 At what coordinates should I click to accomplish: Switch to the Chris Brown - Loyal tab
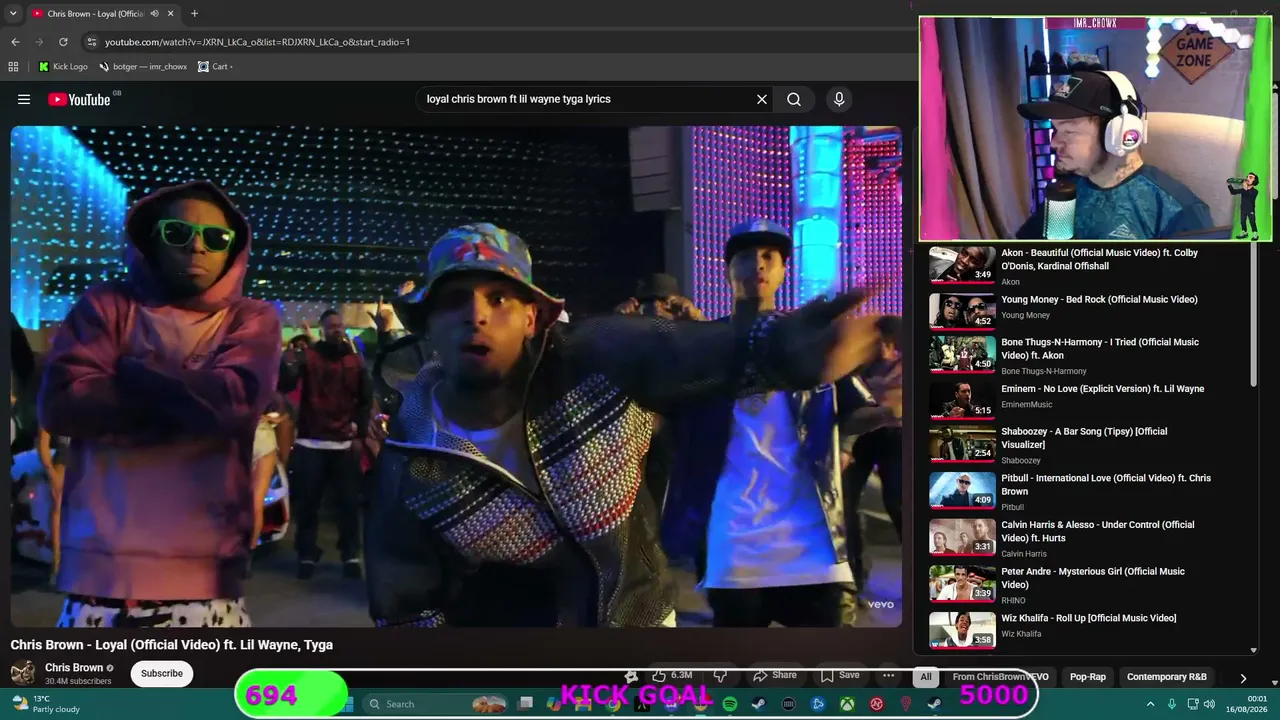[x=96, y=14]
